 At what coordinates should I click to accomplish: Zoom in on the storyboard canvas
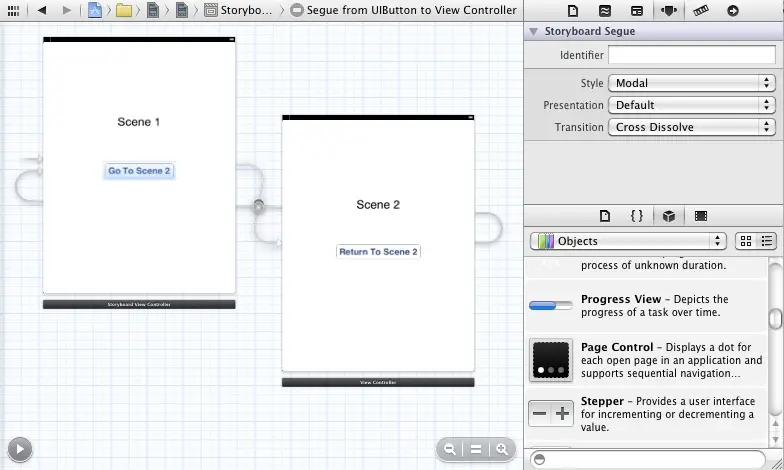pyautogui.click(x=502, y=450)
